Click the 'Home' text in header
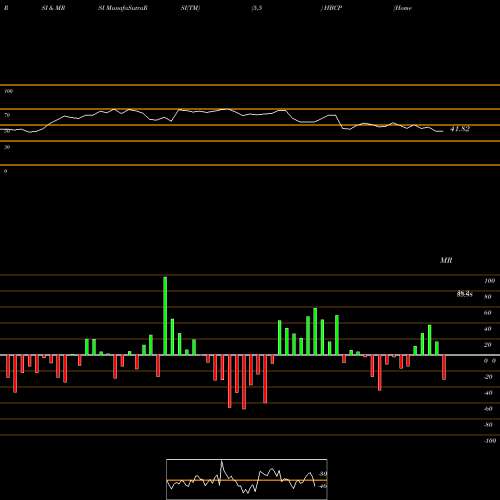 [403, 8]
